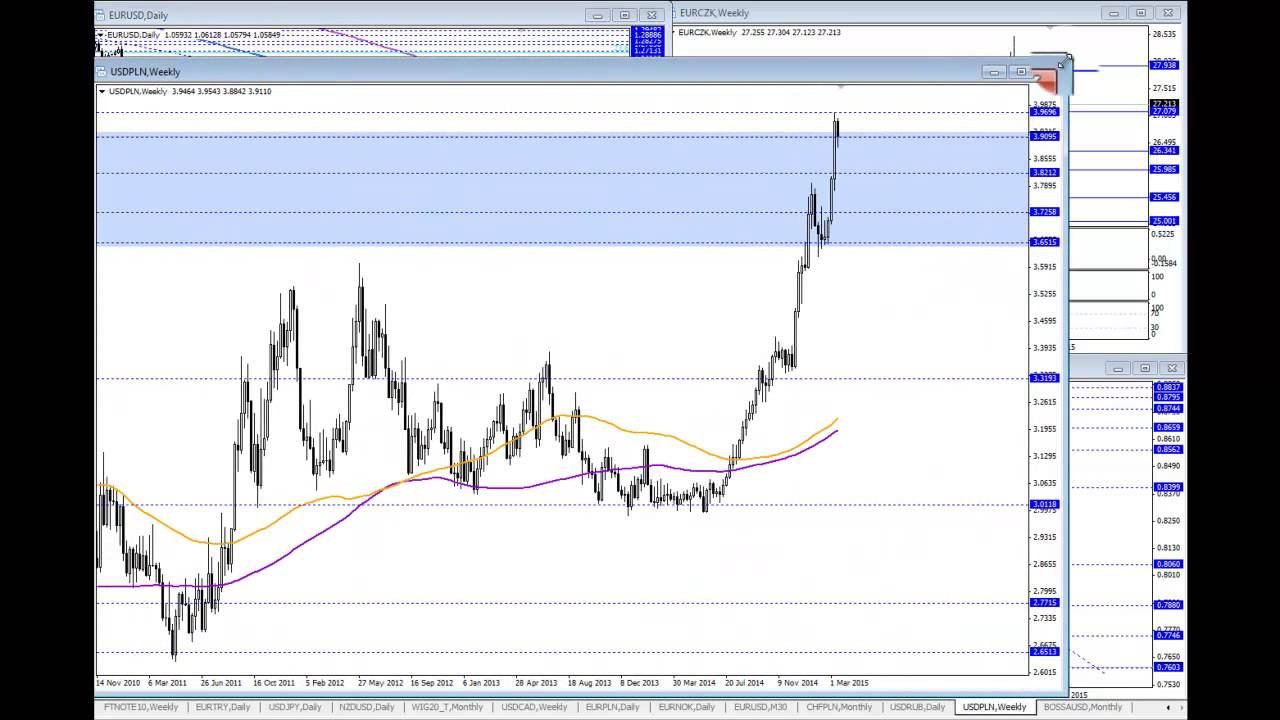1280x720 pixels.
Task: Click the 0.8837 level label in lower-right chart
Action: [x=1168, y=388]
